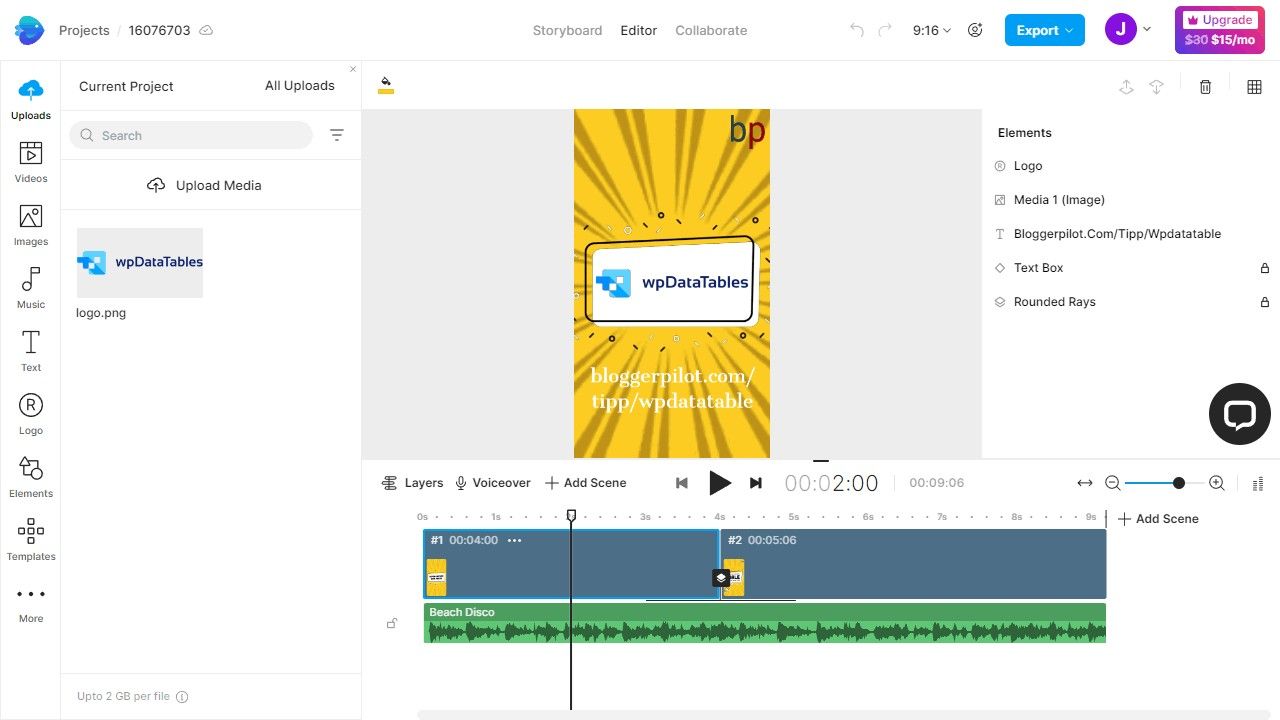Select the Text tool in sidebar
The height and width of the screenshot is (720, 1280).
coord(31,351)
